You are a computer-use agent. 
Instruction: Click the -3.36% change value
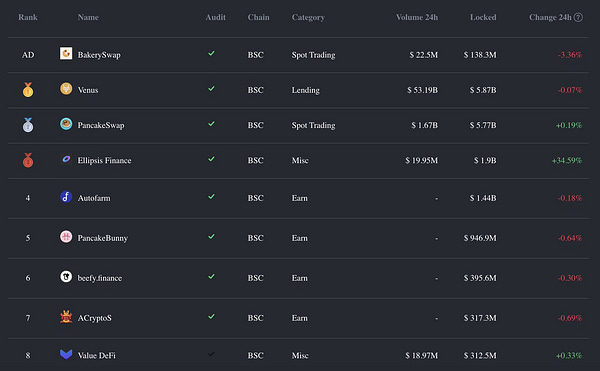coord(570,55)
